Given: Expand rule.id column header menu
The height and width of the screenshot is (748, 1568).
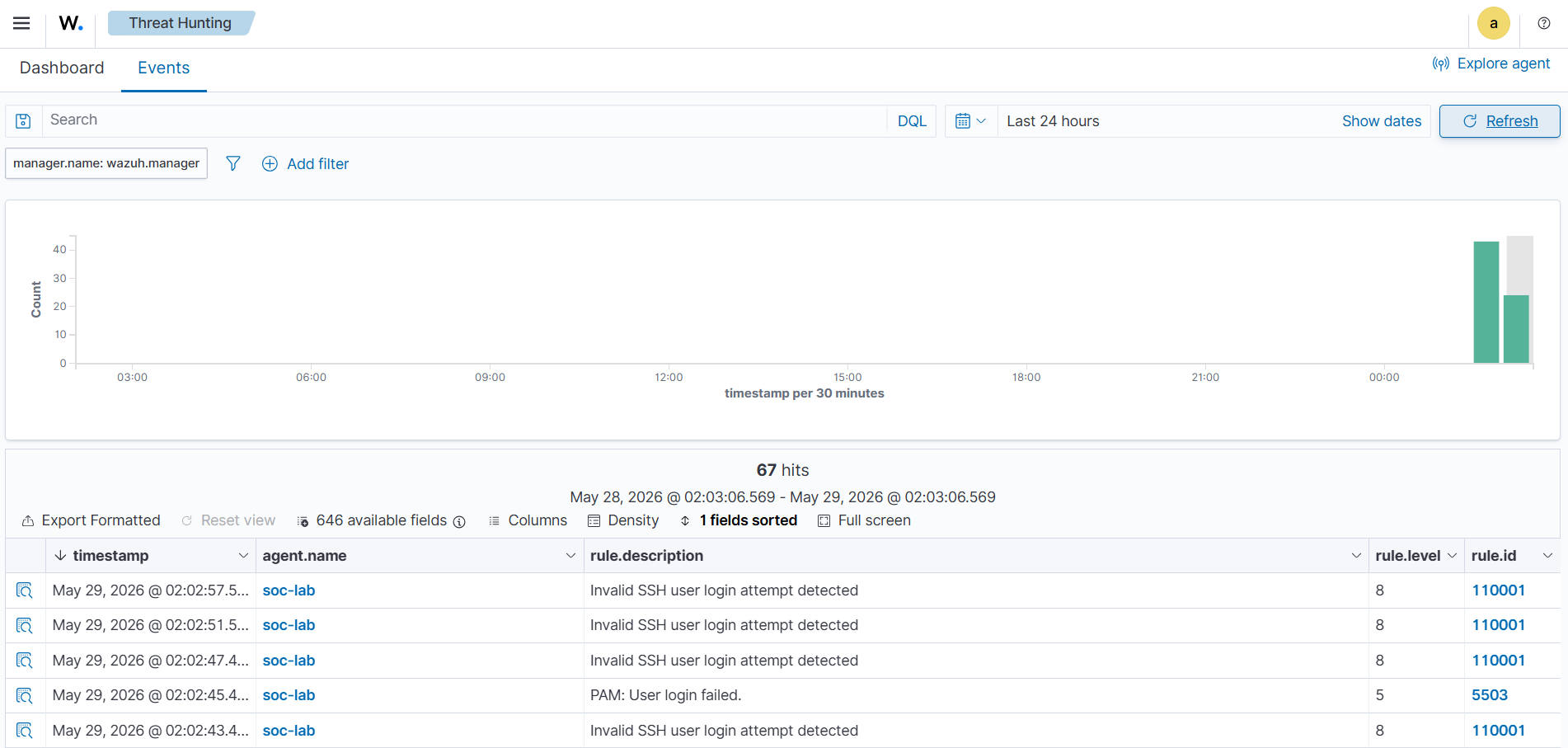Looking at the screenshot, I should tap(1547, 556).
